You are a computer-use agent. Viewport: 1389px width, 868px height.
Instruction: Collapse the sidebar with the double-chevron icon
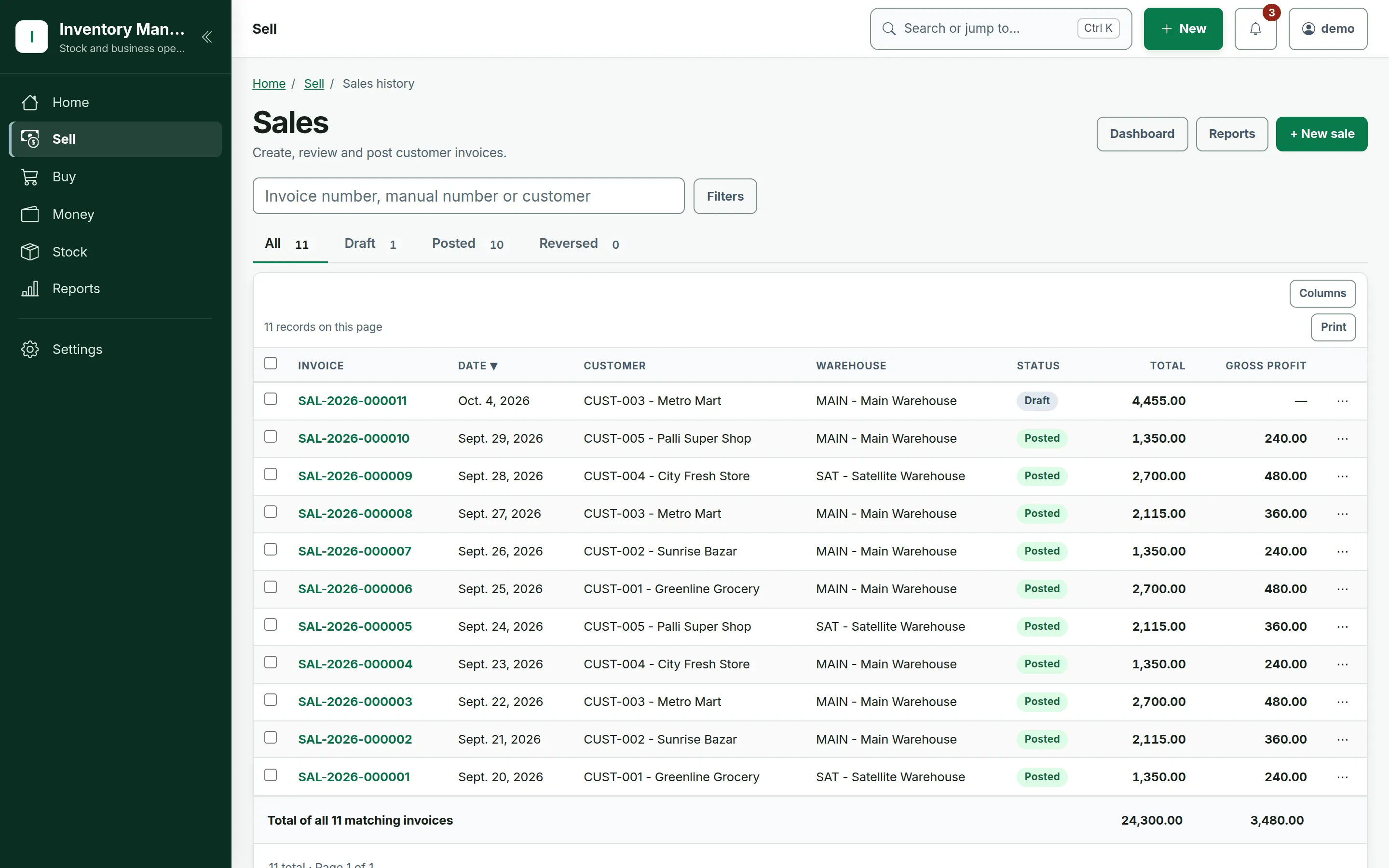coord(206,37)
